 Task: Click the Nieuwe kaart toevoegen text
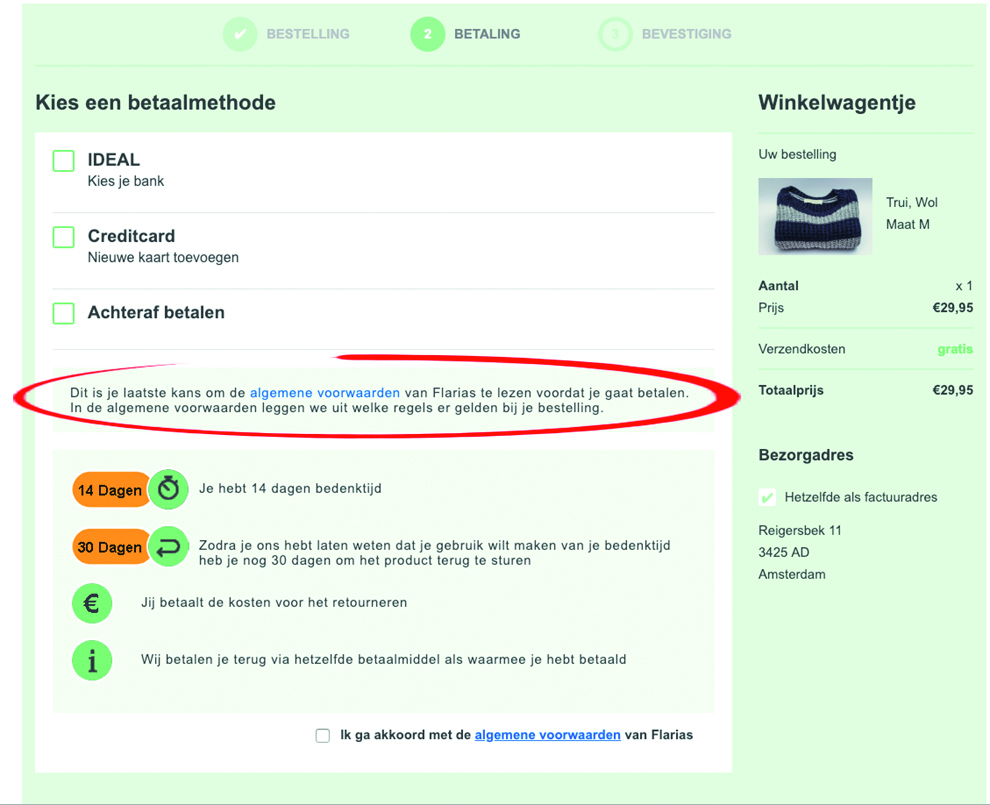pos(163,257)
